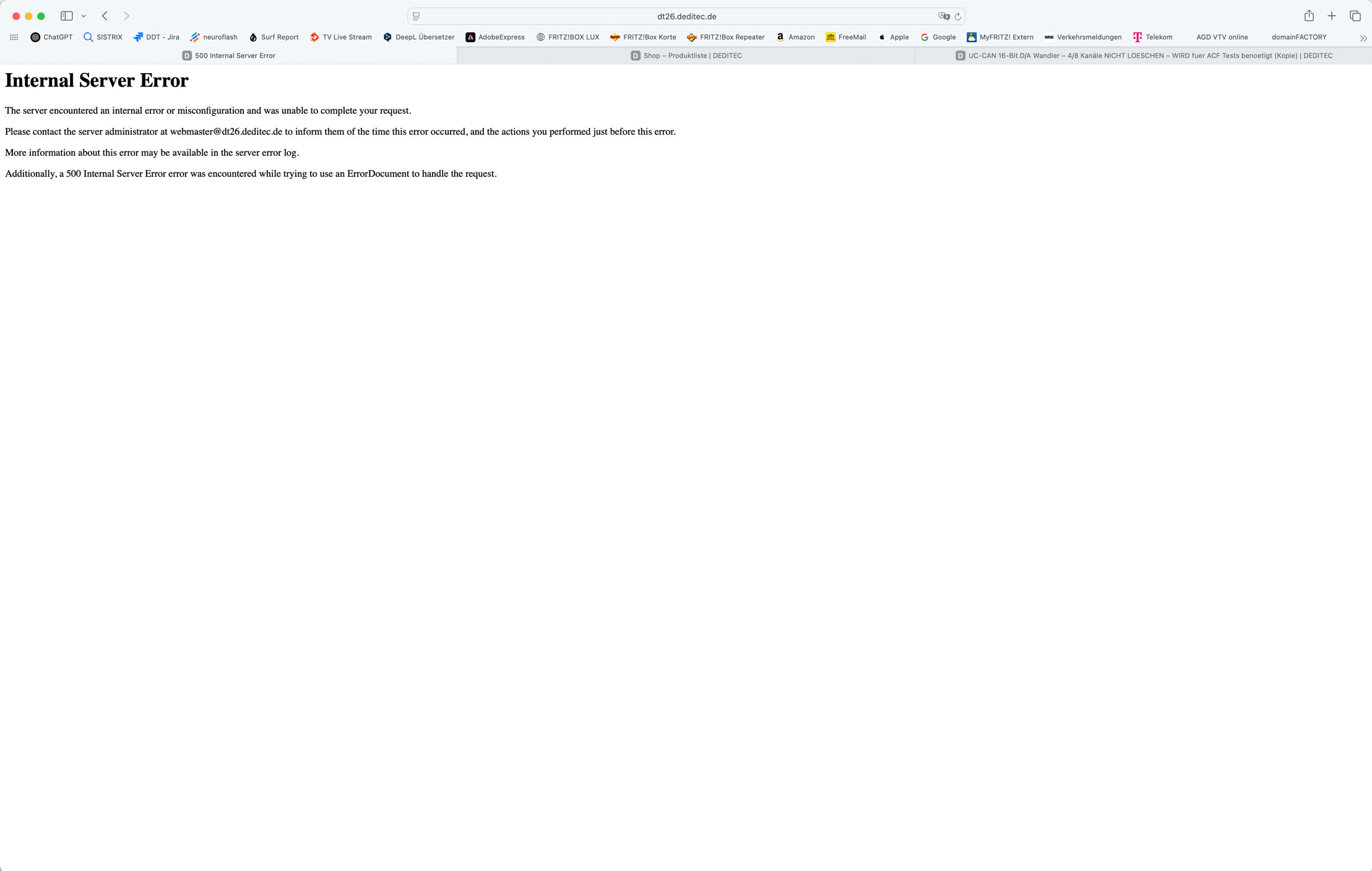The image size is (1372, 871).
Task: Toggle the Safari sidebar
Action: click(x=67, y=16)
